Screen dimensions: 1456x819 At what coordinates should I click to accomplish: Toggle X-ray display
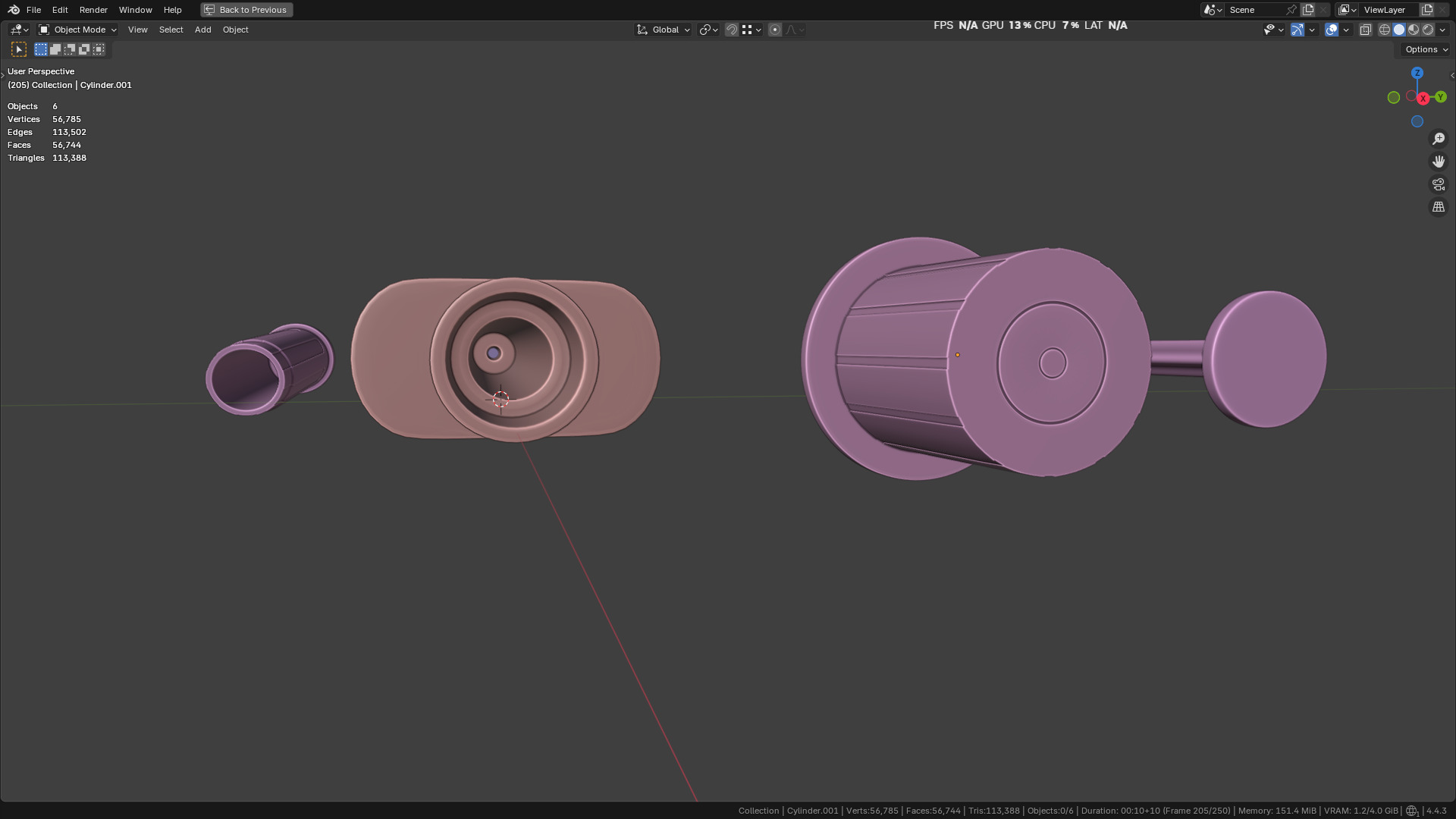(x=1365, y=30)
